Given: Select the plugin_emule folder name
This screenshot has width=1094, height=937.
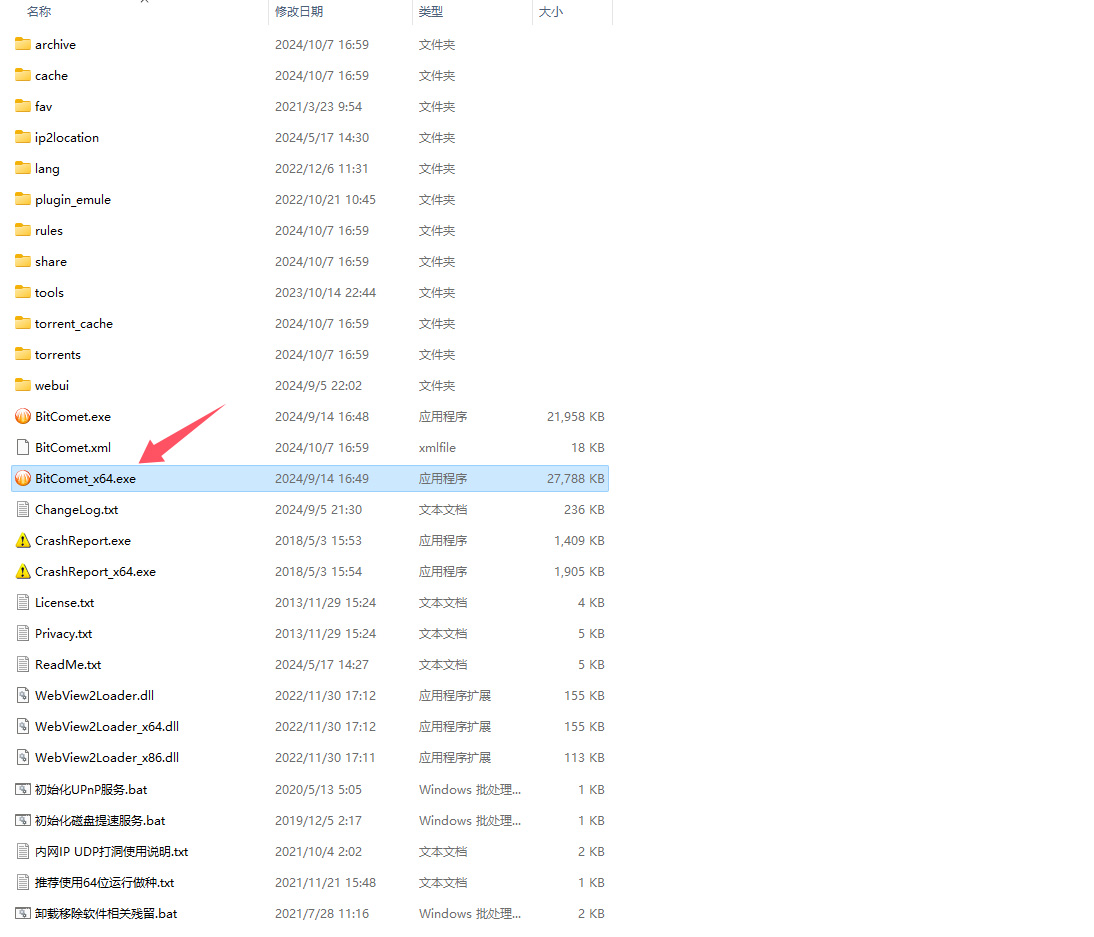Looking at the screenshot, I should 73,200.
